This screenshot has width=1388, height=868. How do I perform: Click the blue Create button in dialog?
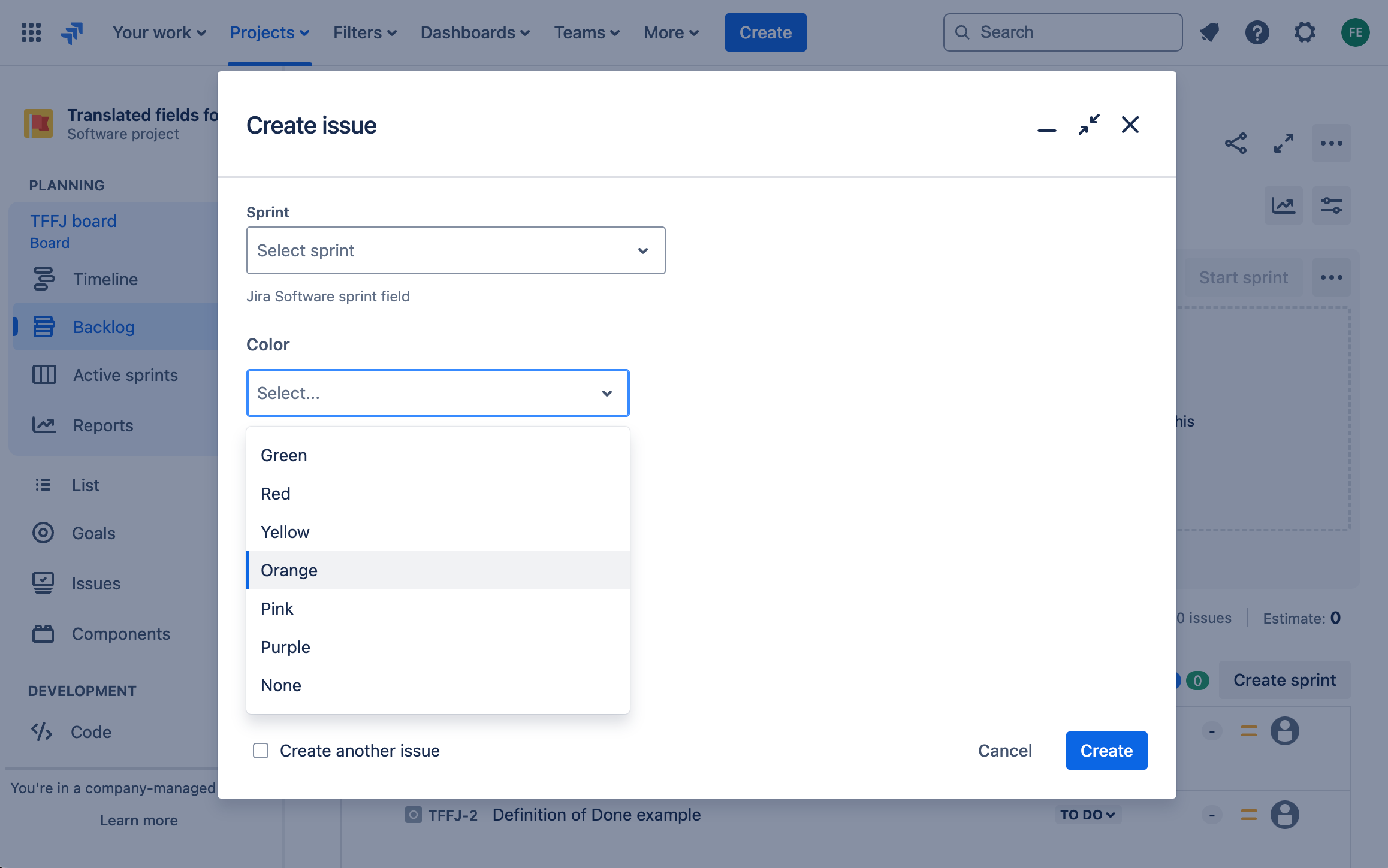1106,751
